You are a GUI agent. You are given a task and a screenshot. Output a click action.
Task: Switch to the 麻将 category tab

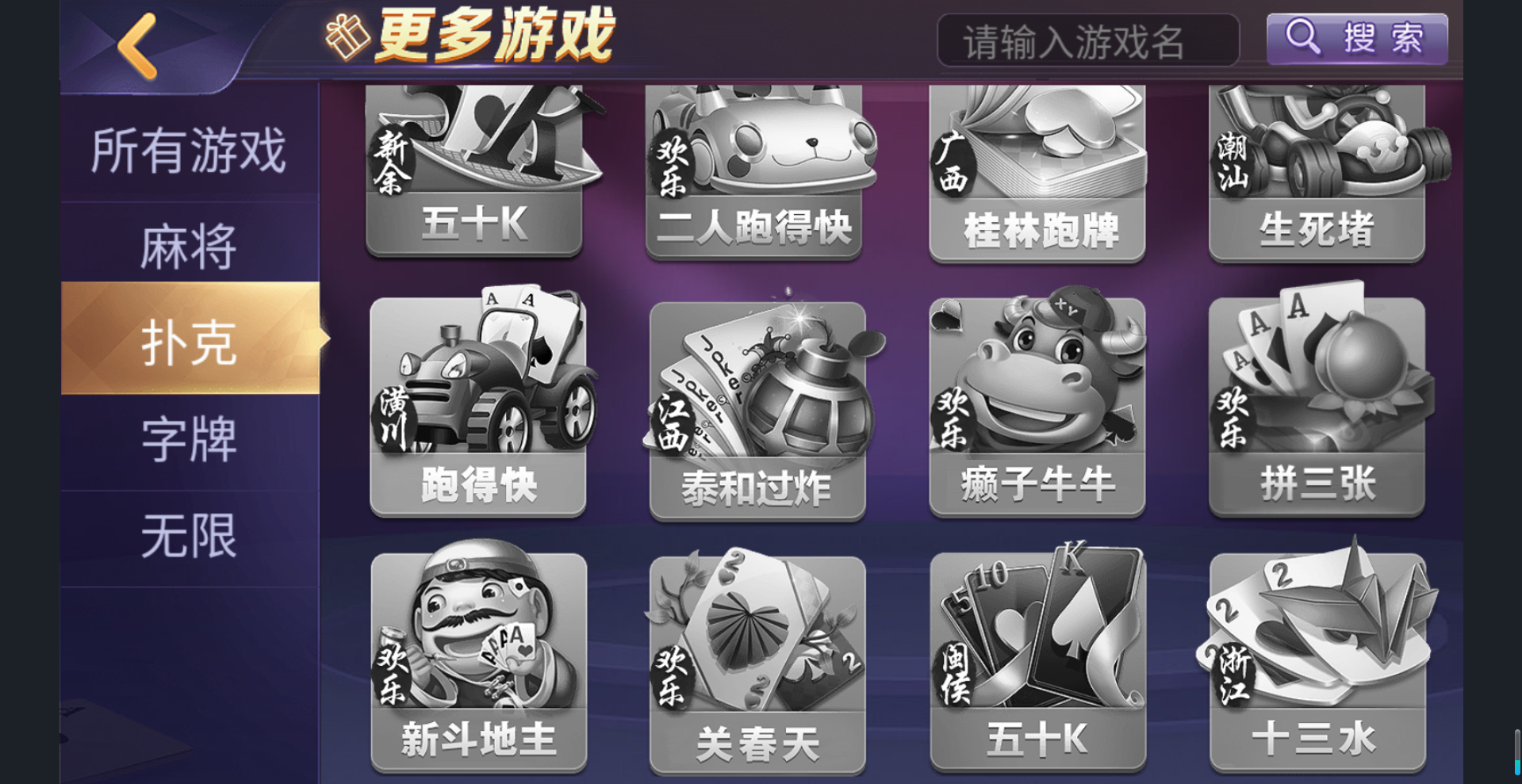click(190, 247)
